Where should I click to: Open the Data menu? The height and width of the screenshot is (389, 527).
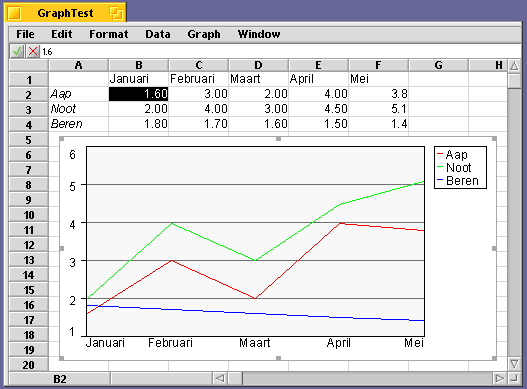(x=158, y=34)
